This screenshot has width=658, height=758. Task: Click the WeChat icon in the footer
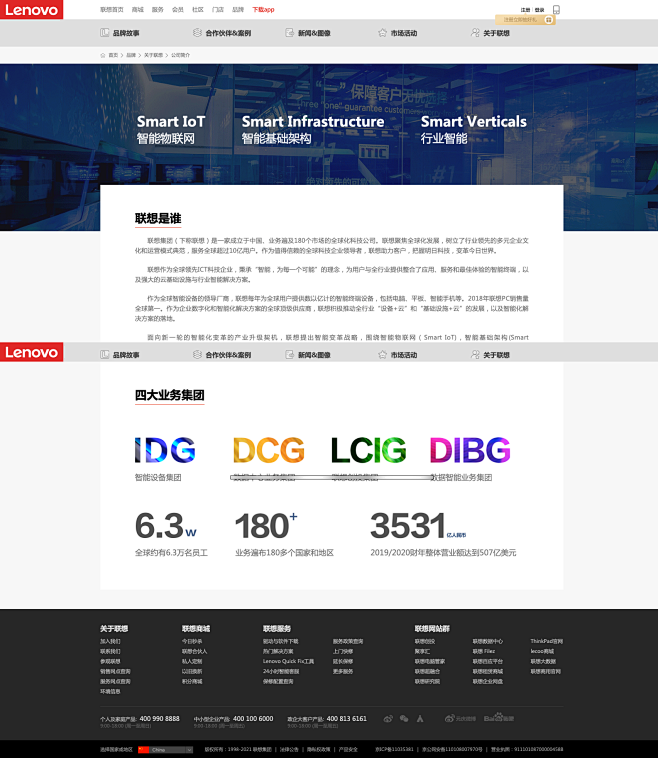tap(403, 718)
